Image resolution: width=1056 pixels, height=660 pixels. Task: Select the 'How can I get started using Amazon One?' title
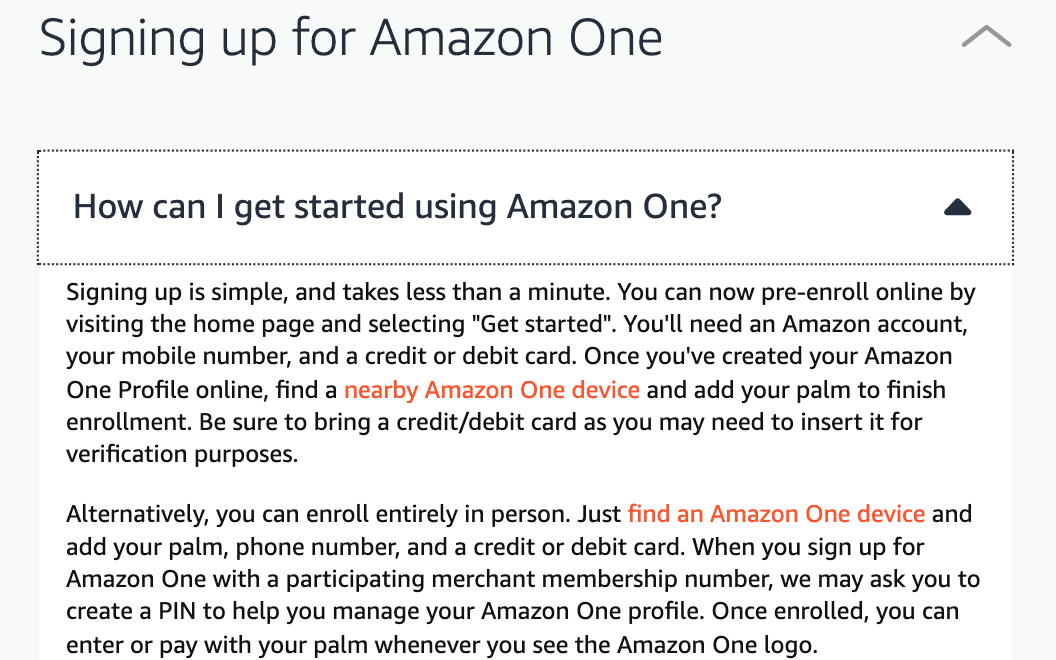click(x=397, y=207)
